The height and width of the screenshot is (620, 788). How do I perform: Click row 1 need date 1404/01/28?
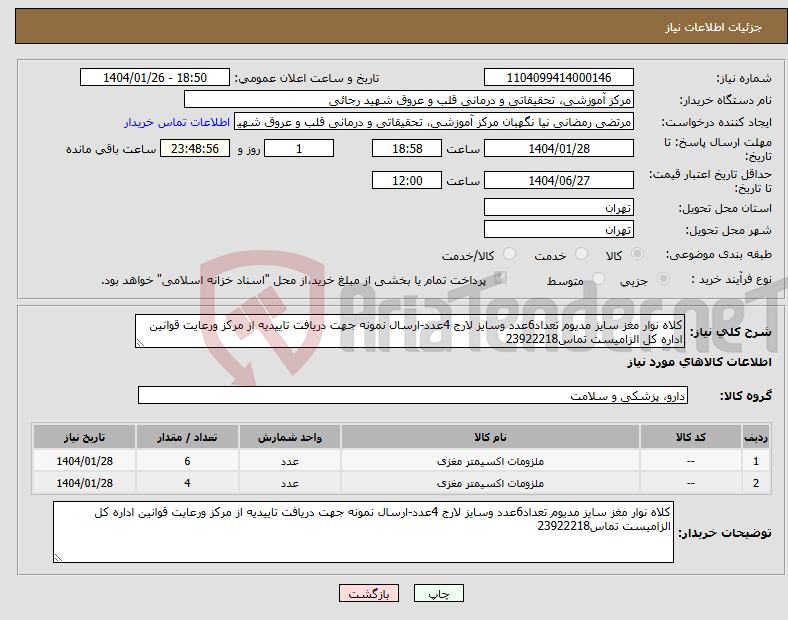tap(84, 461)
